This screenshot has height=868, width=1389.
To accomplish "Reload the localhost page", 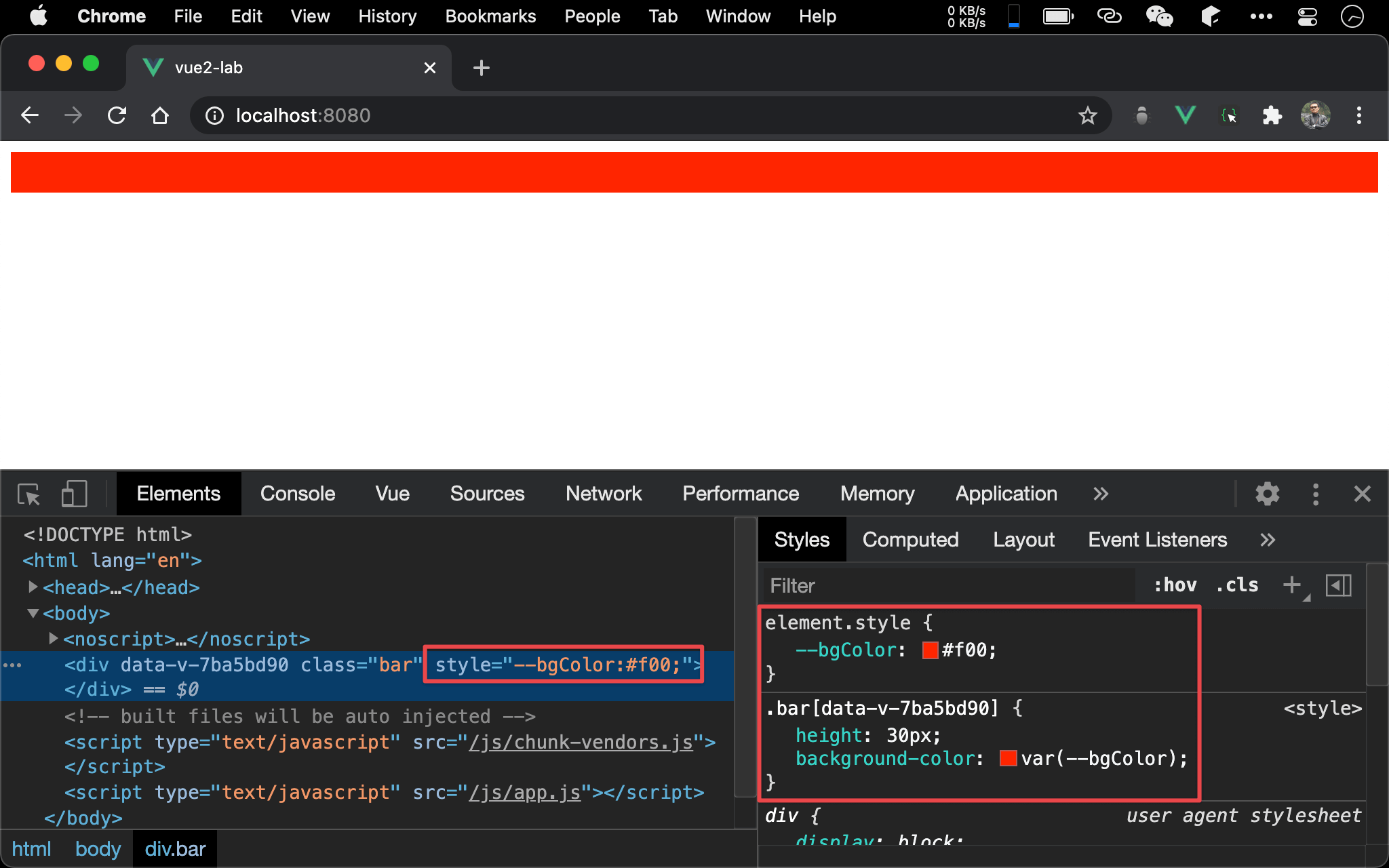I will (117, 115).
